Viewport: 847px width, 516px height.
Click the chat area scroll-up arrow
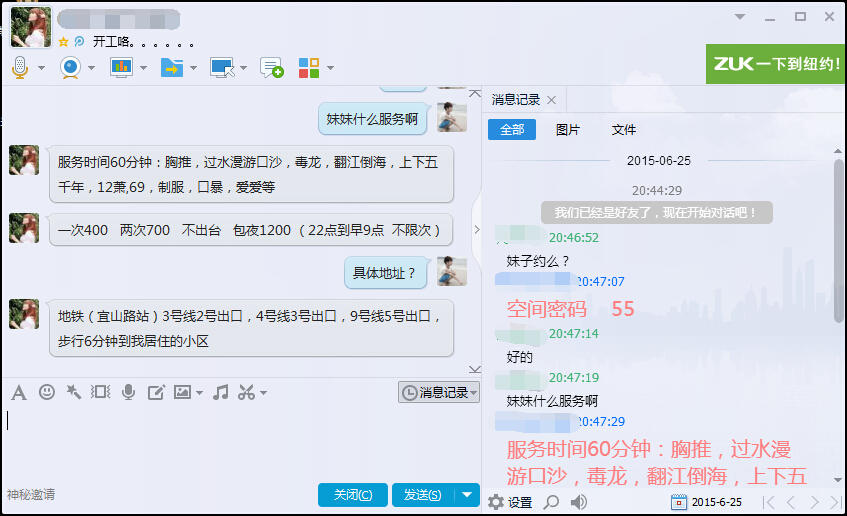click(475, 94)
